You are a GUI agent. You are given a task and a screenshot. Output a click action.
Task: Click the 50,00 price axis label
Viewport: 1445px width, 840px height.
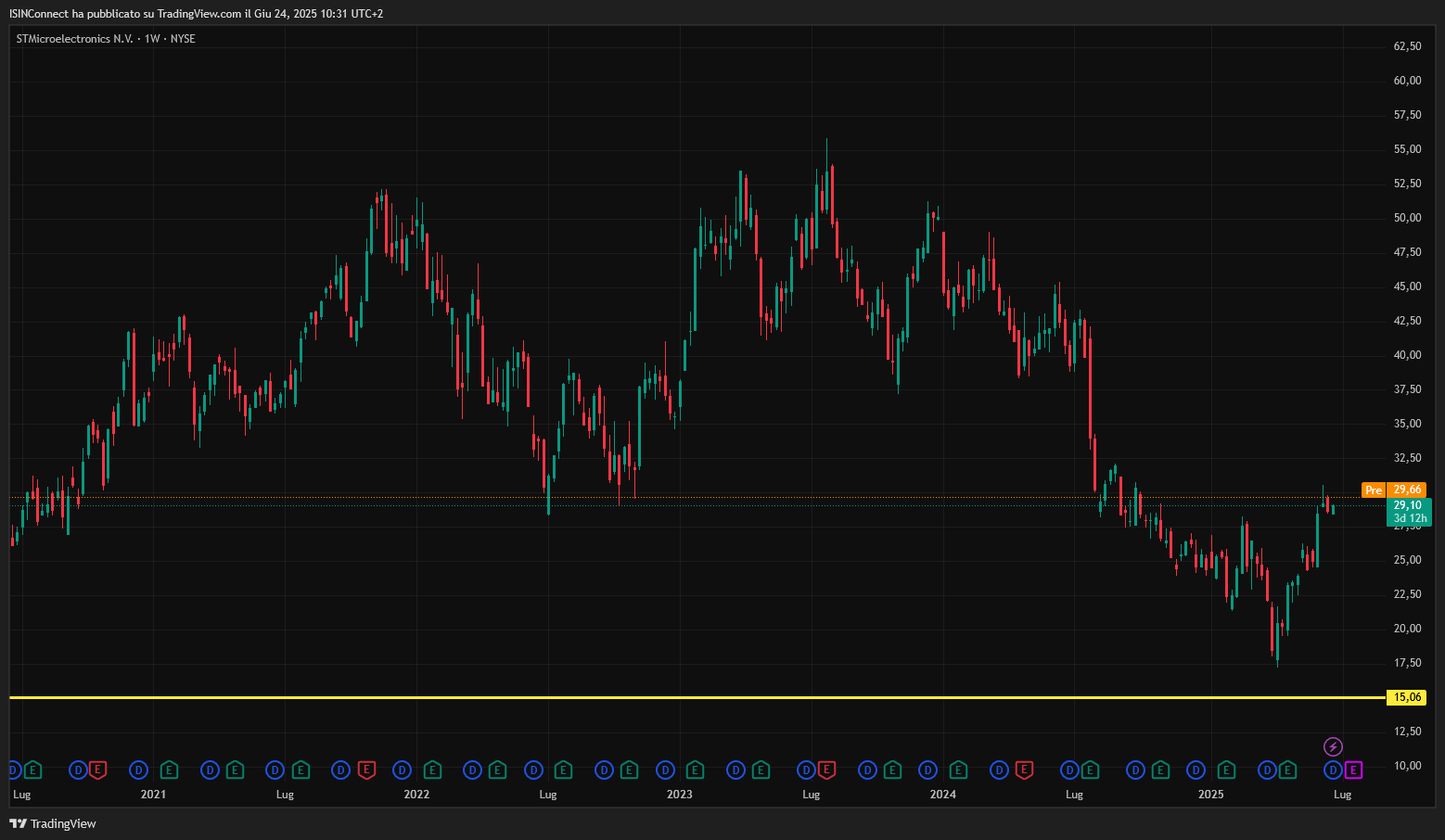[1407, 218]
